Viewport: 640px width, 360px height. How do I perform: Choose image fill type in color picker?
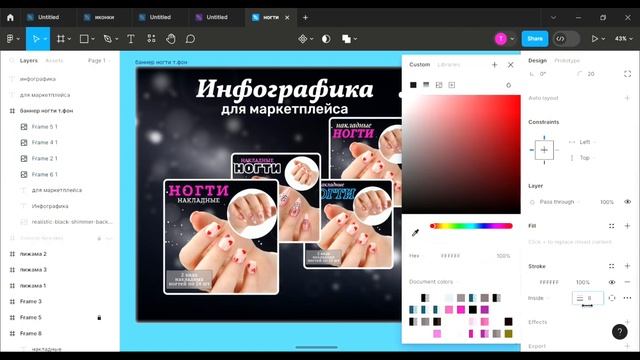439,85
